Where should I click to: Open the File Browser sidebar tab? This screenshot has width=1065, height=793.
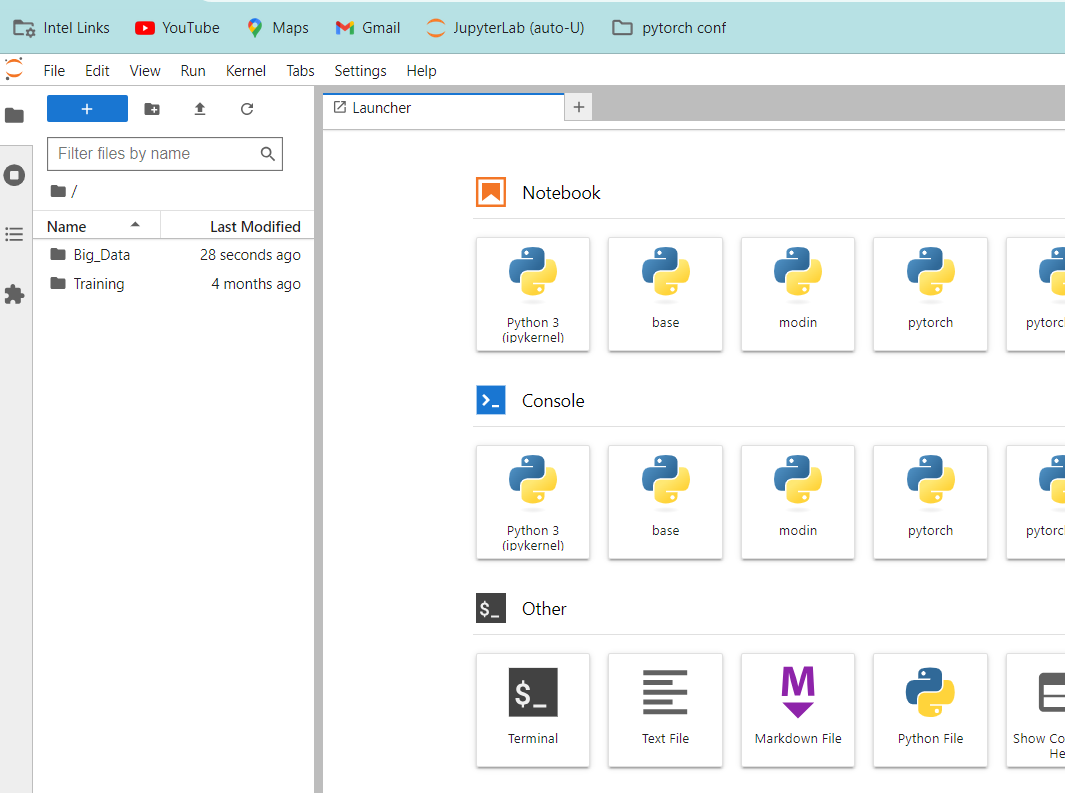[14, 115]
